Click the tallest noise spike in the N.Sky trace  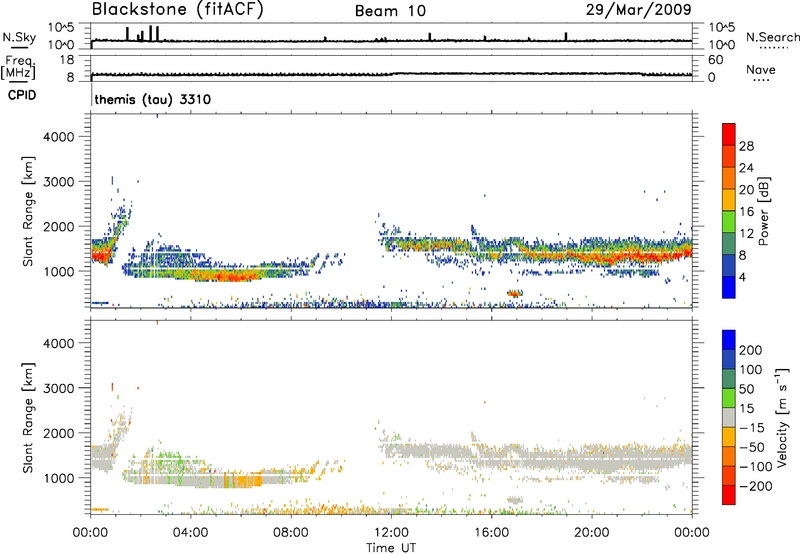(151, 33)
